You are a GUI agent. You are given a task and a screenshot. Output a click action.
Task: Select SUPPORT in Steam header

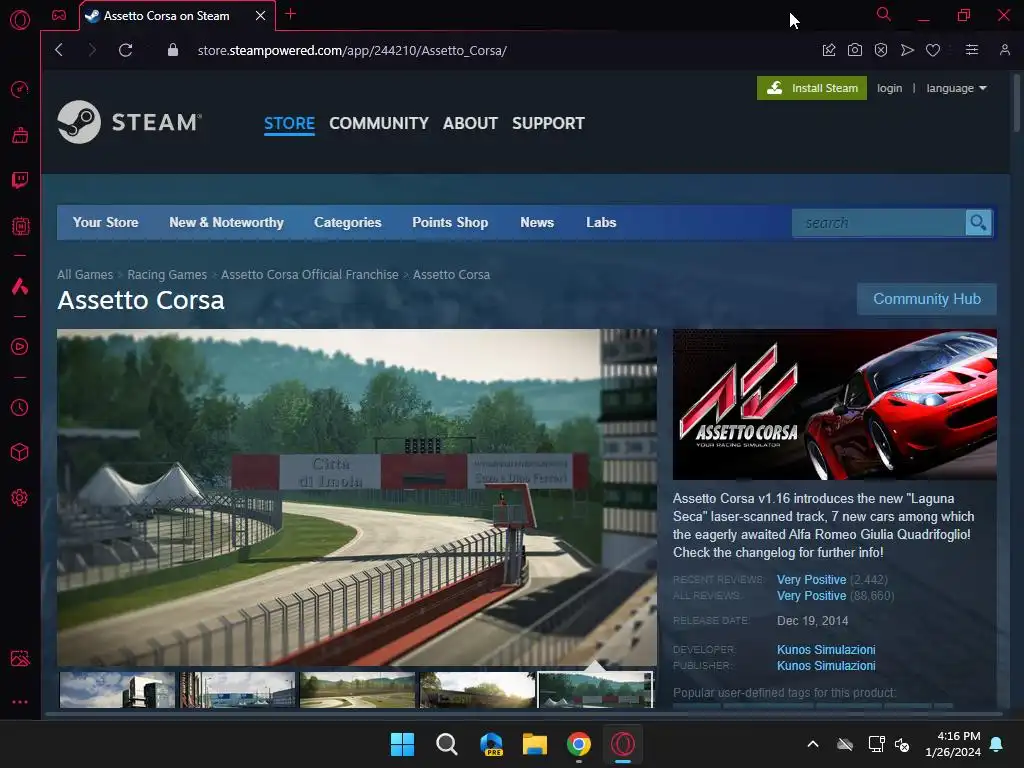click(548, 123)
